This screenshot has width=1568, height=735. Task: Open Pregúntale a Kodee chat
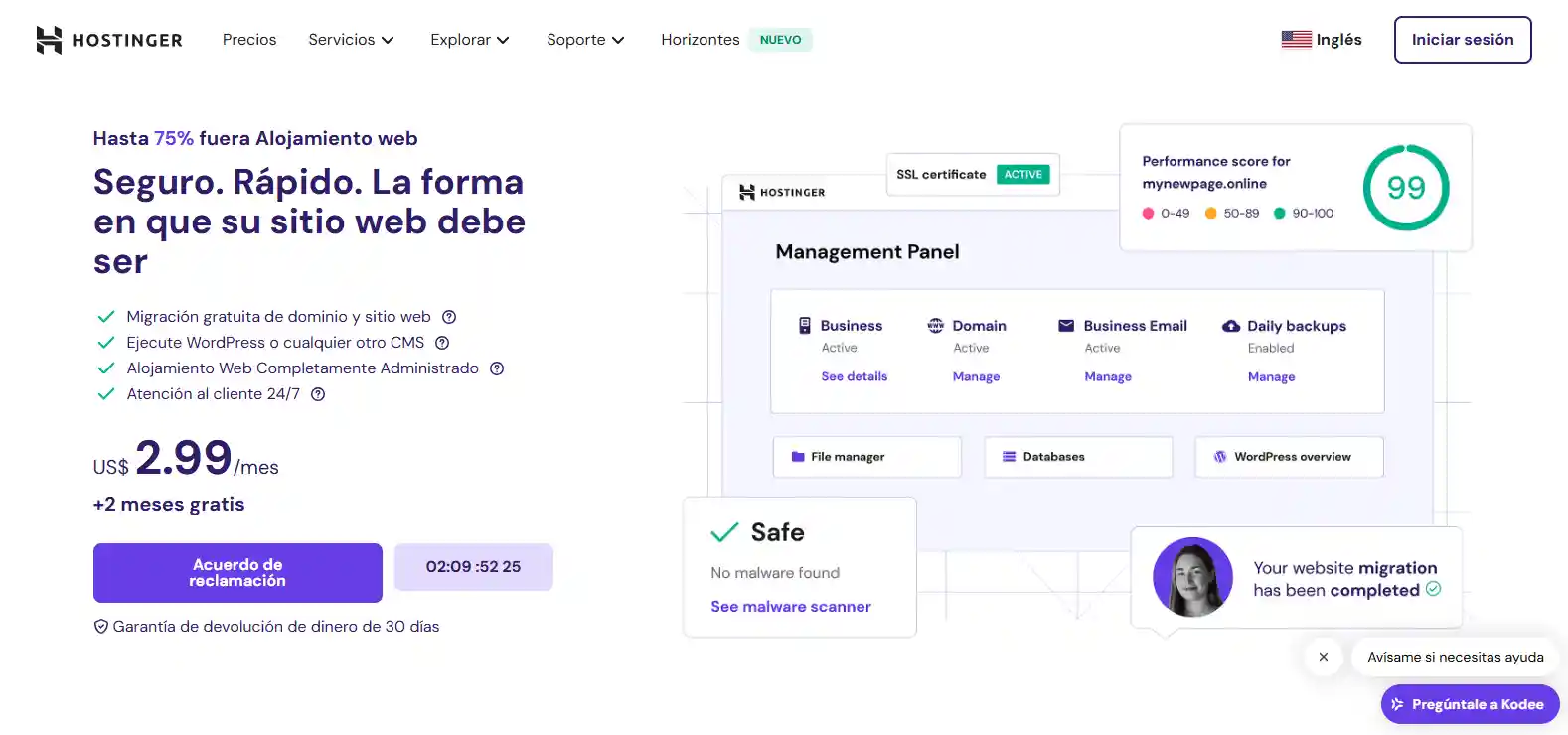coord(1470,704)
